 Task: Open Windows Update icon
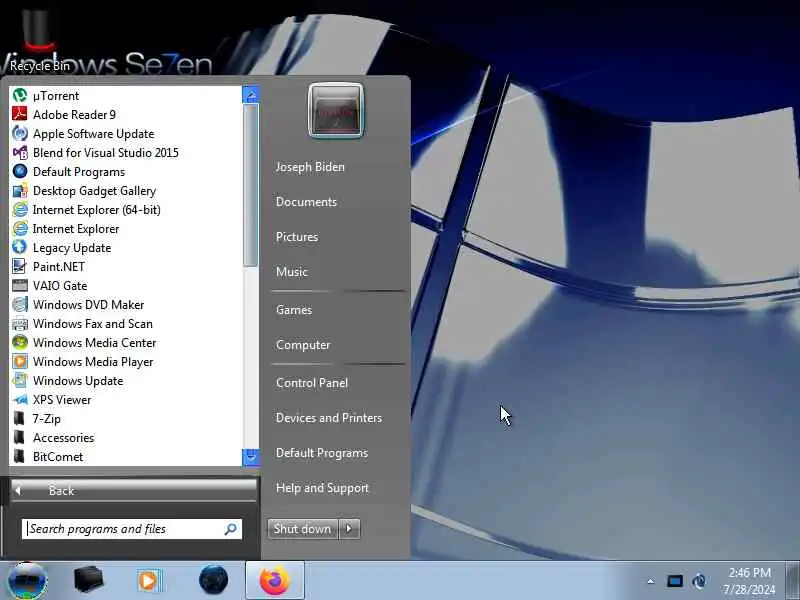tap(20, 381)
